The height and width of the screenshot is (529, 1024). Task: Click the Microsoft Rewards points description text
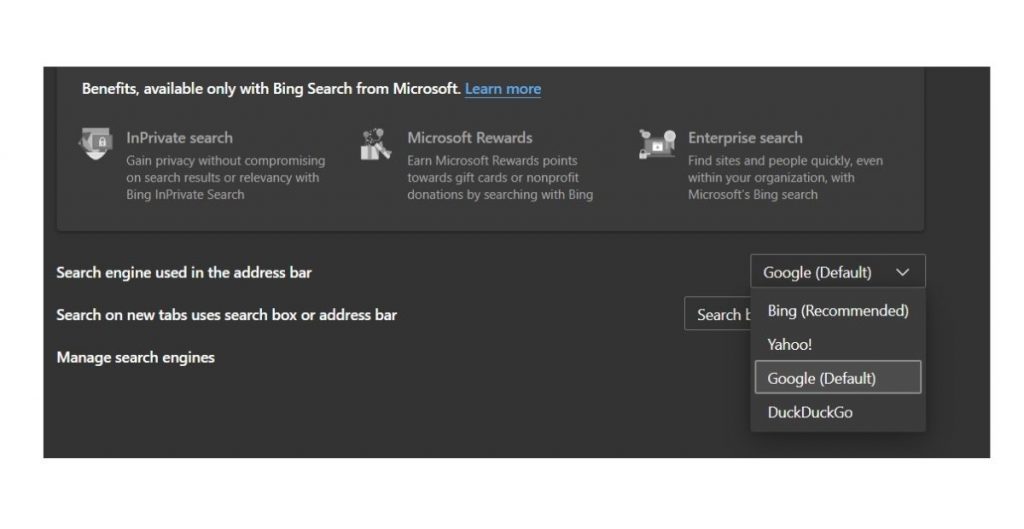[x=499, y=178]
